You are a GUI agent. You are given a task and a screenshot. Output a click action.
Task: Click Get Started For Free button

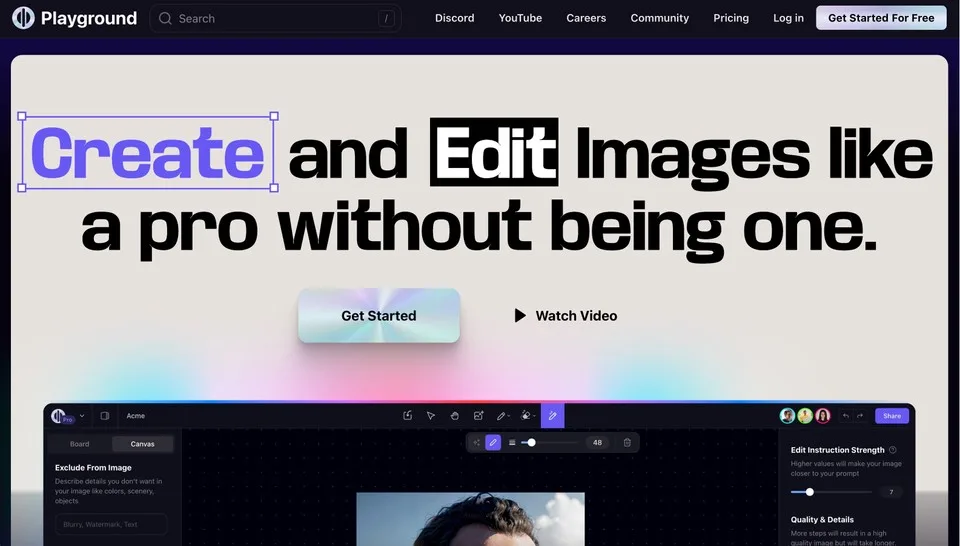point(881,18)
